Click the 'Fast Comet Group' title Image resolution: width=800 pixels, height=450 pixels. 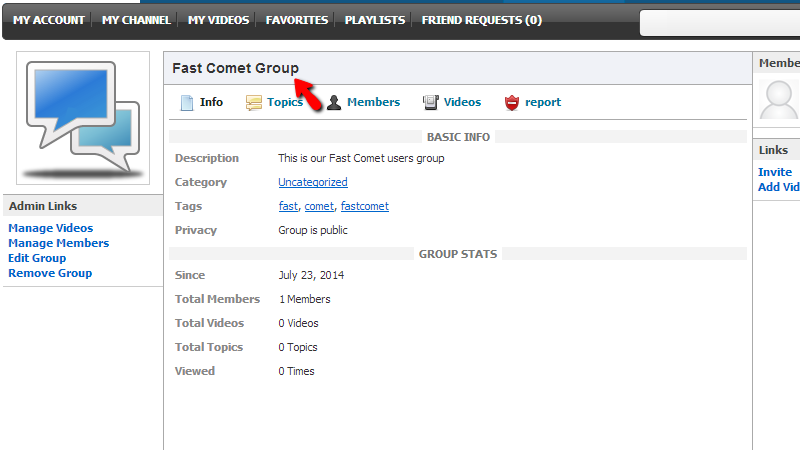(235, 68)
